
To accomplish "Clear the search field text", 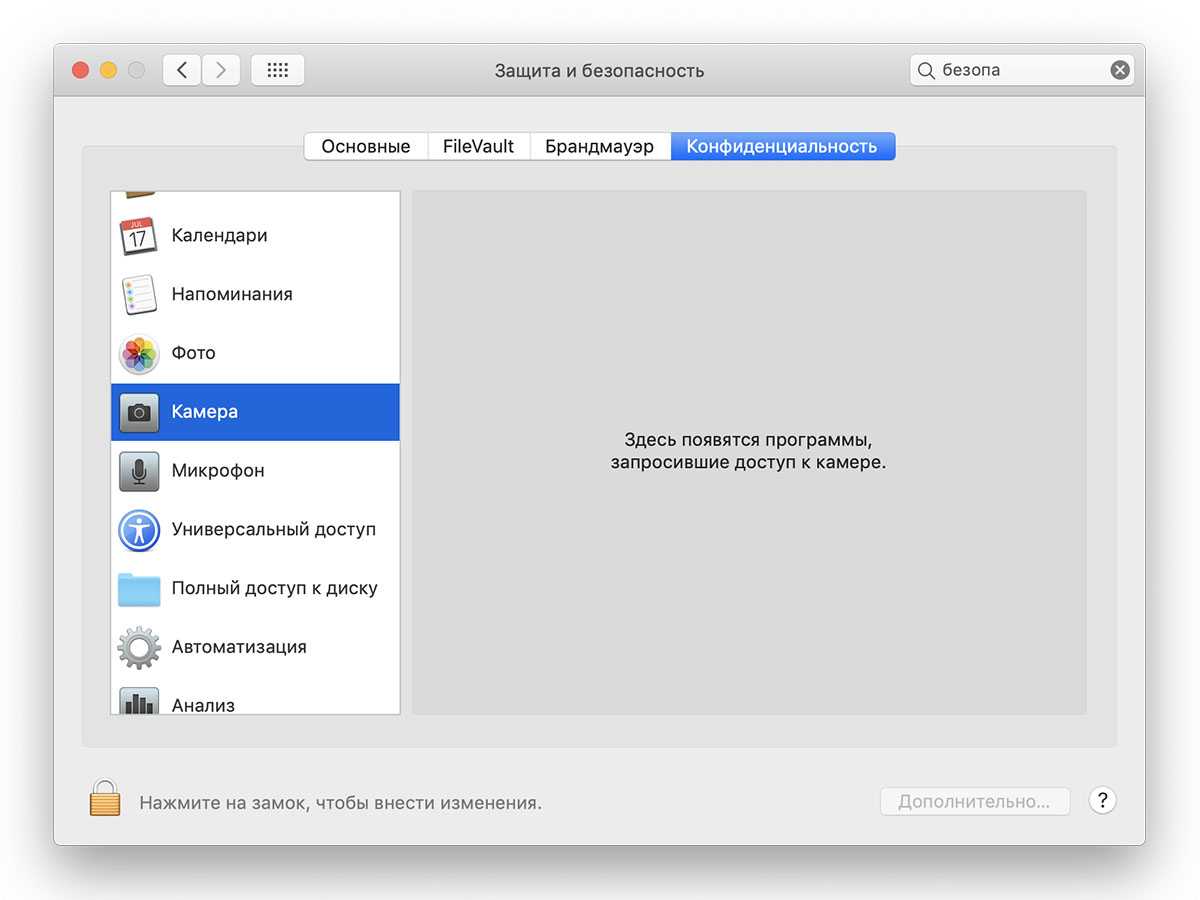I will point(1120,70).
